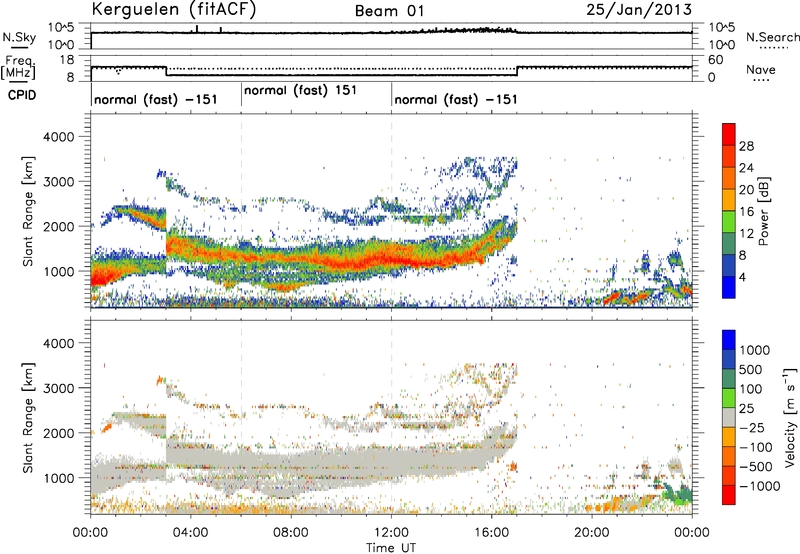The height and width of the screenshot is (554, 800).
Task: Click the blue bottom of the power colorbar
Action: tap(729, 287)
